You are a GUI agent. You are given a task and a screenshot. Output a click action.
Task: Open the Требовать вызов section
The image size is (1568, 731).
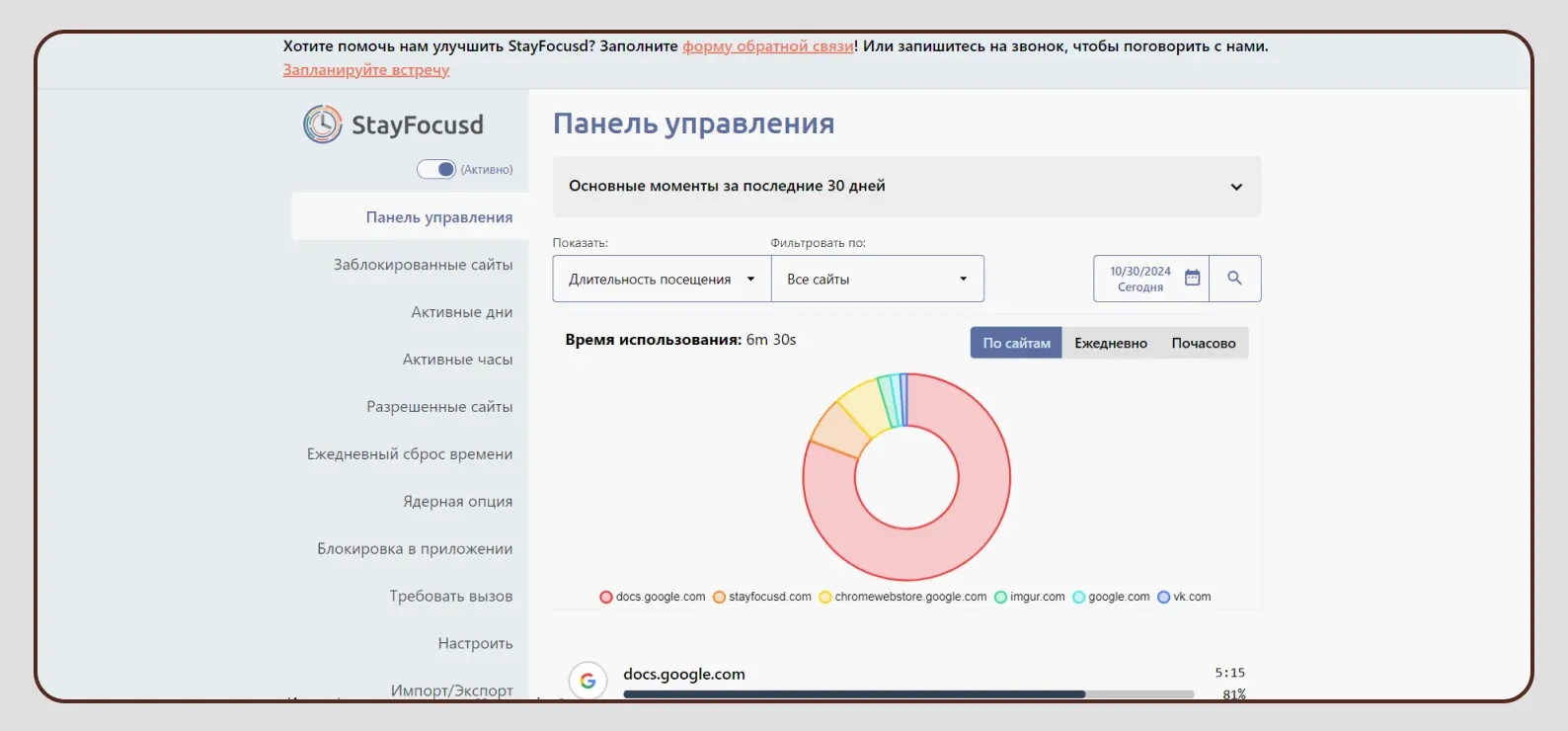point(451,597)
